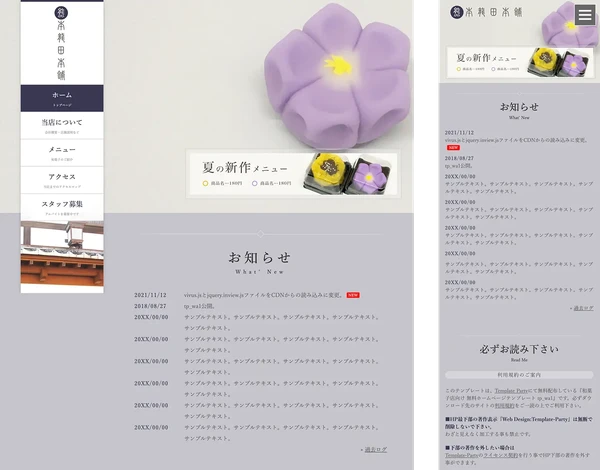Open the ライセンス契約 link at the bottom

pyautogui.click(x=501, y=455)
